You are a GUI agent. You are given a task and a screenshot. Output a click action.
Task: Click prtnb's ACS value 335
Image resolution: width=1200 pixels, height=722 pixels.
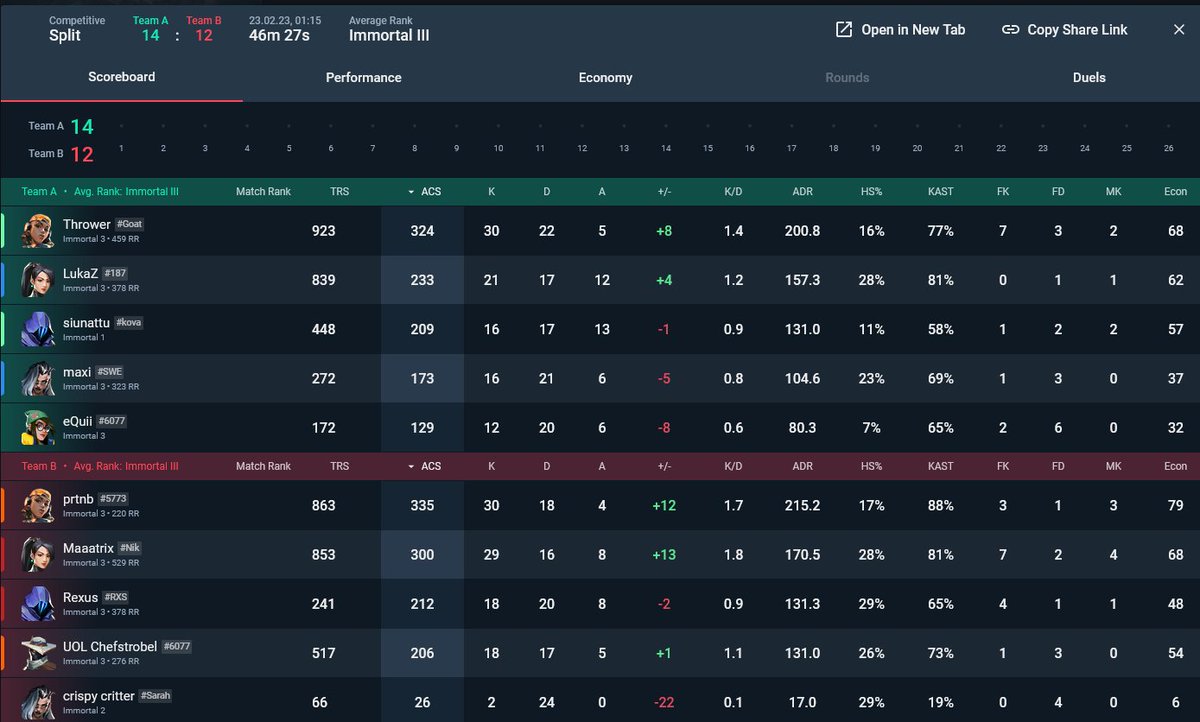(x=423, y=506)
